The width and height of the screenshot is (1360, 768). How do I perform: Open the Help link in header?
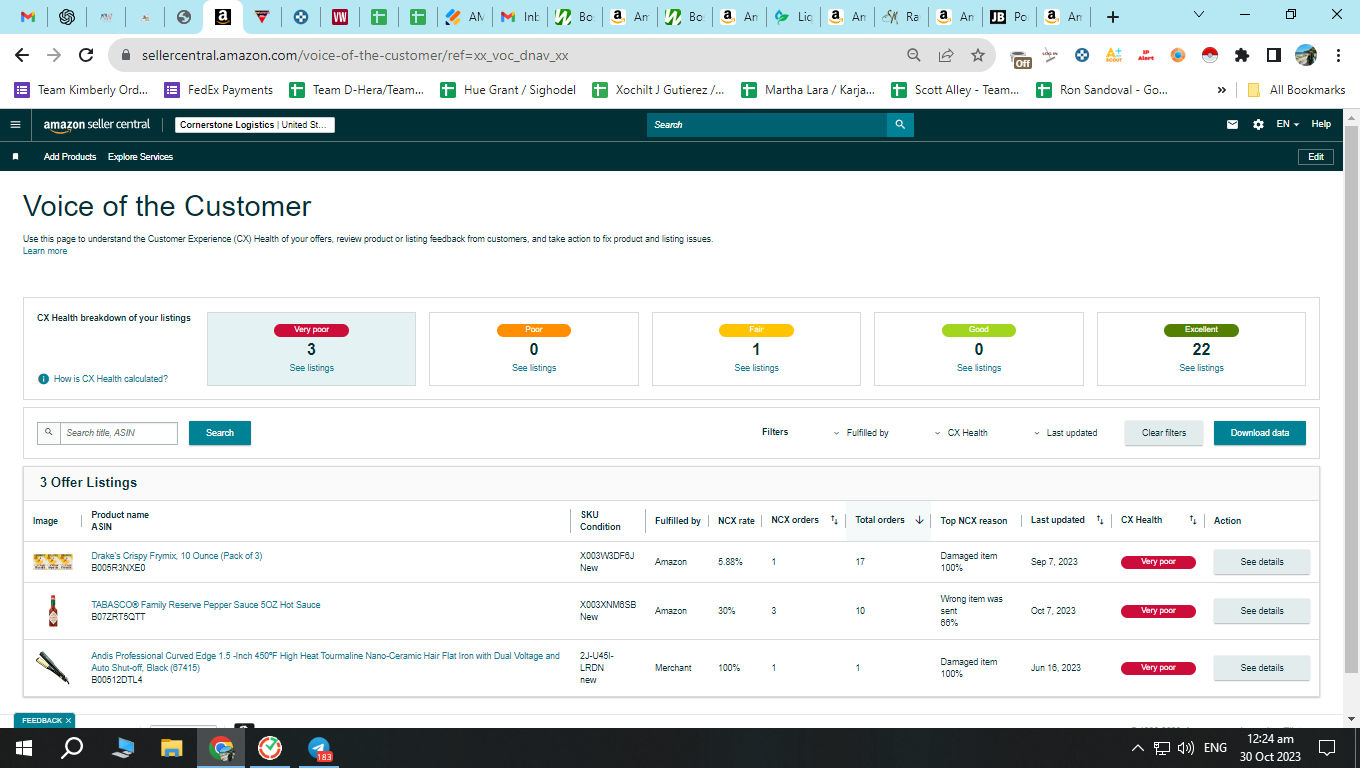tap(1321, 124)
